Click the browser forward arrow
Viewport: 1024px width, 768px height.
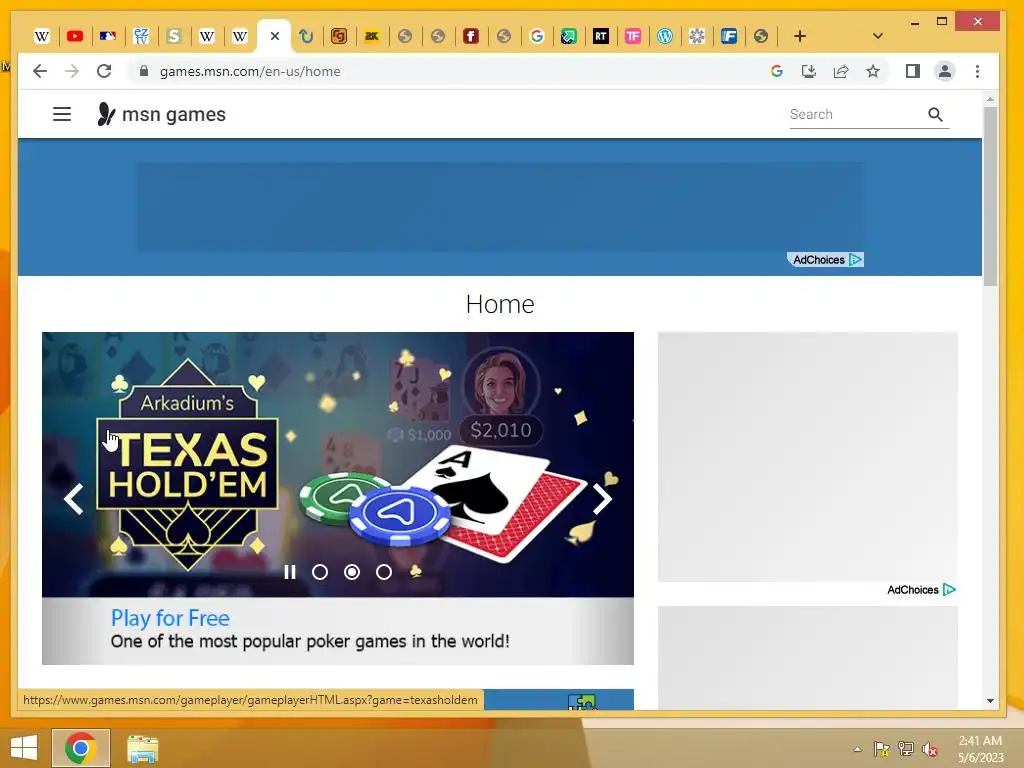click(72, 71)
